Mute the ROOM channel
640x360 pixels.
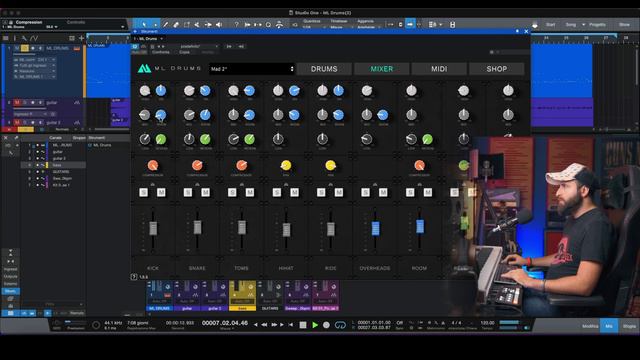427,192
